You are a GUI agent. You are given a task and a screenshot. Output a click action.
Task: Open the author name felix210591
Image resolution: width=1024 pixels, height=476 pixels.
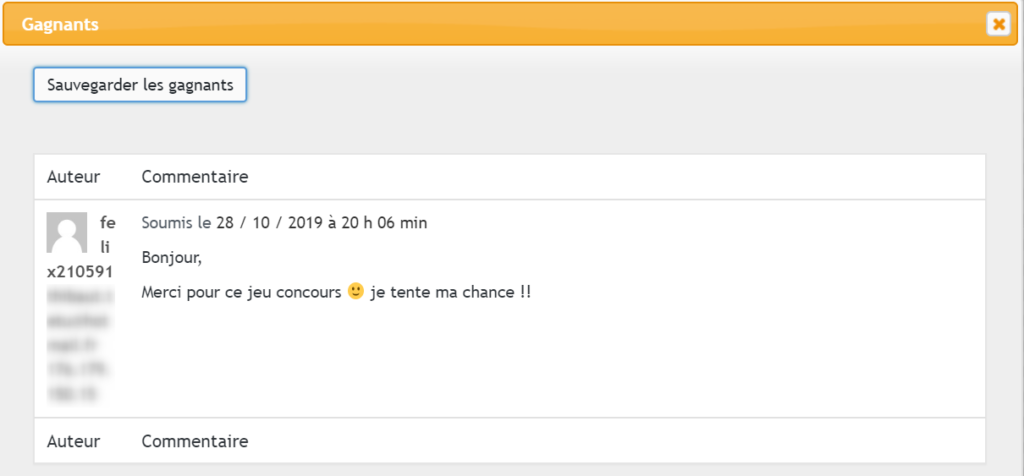[x=81, y=247]
